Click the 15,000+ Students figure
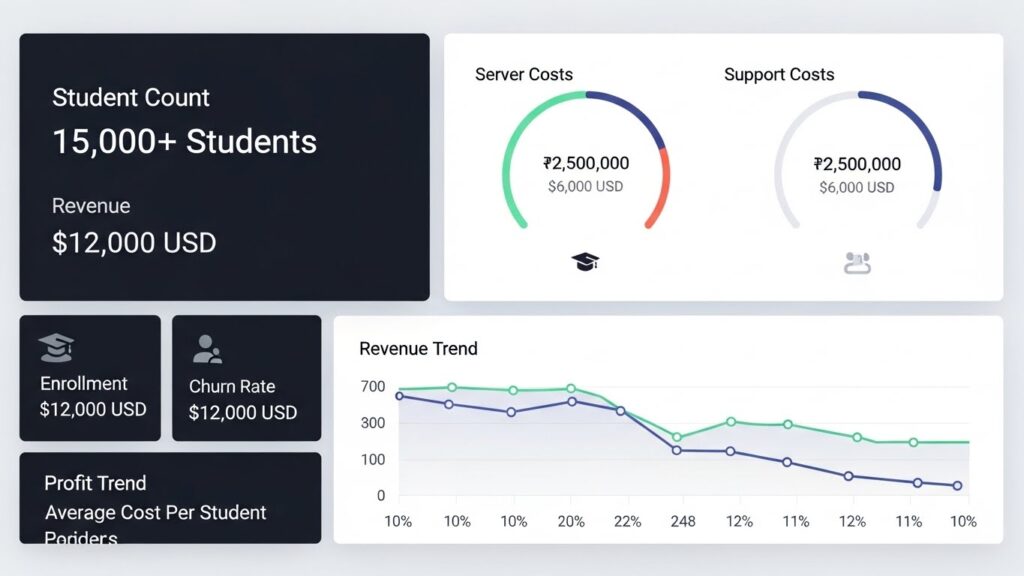Screen dimensions: 1024x576 point(184,142)
